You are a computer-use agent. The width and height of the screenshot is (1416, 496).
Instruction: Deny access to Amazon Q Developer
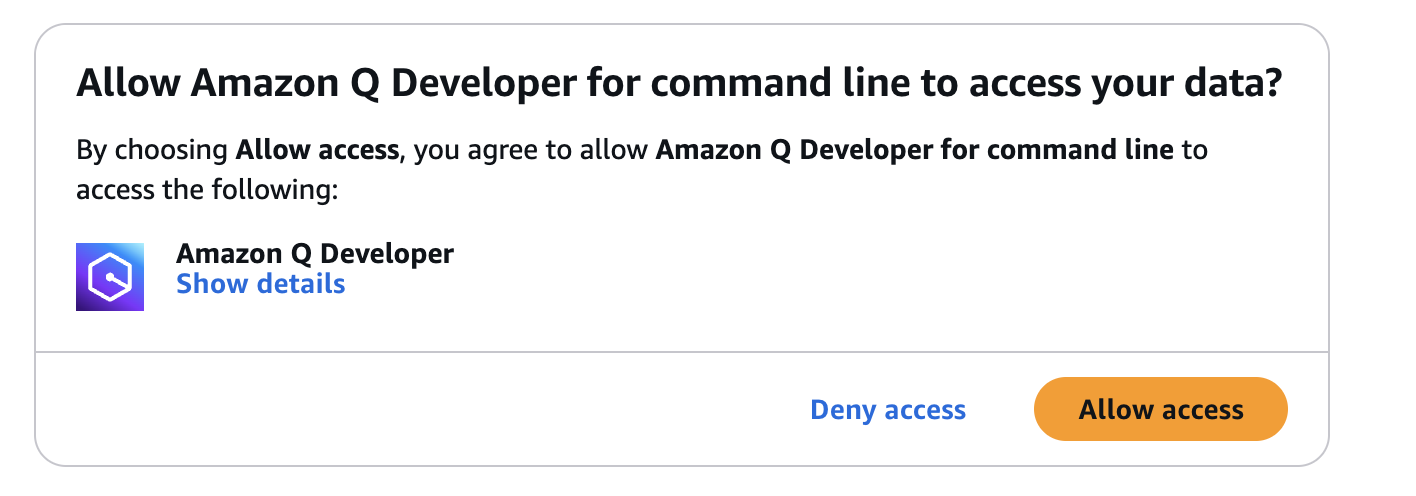point(888,409)
